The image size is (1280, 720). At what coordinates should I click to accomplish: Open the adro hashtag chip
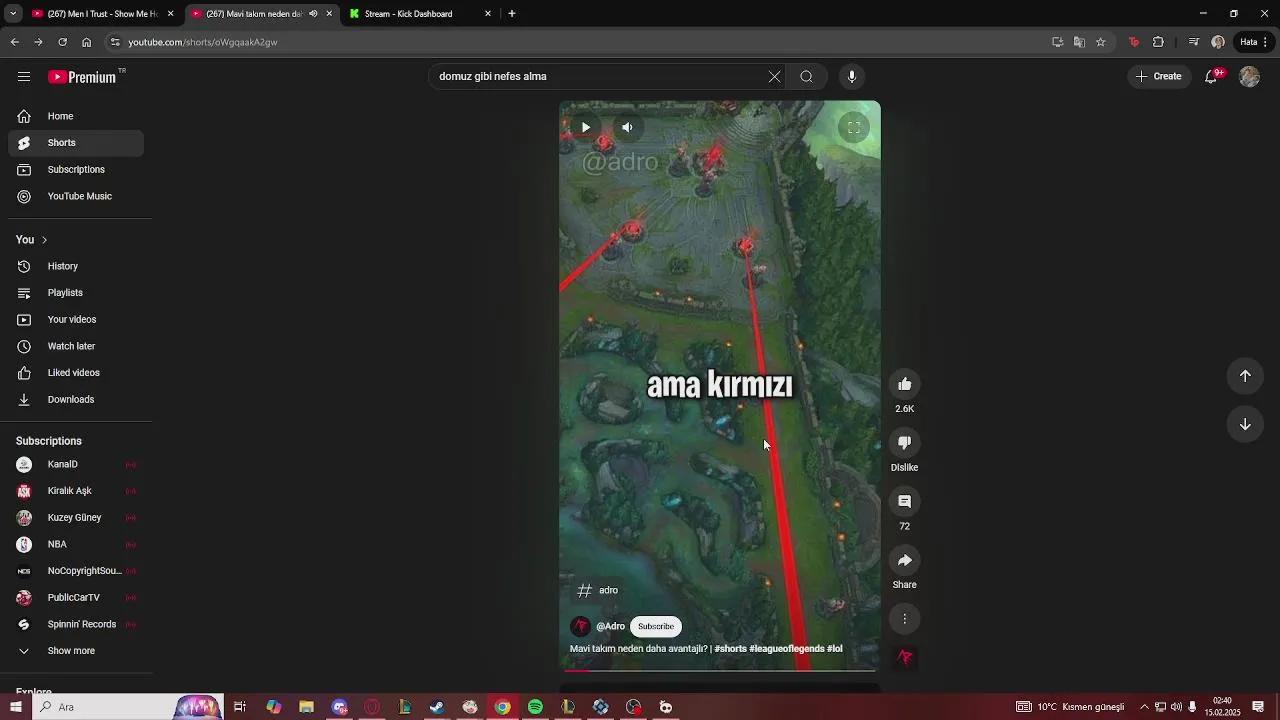coord(599,591)
